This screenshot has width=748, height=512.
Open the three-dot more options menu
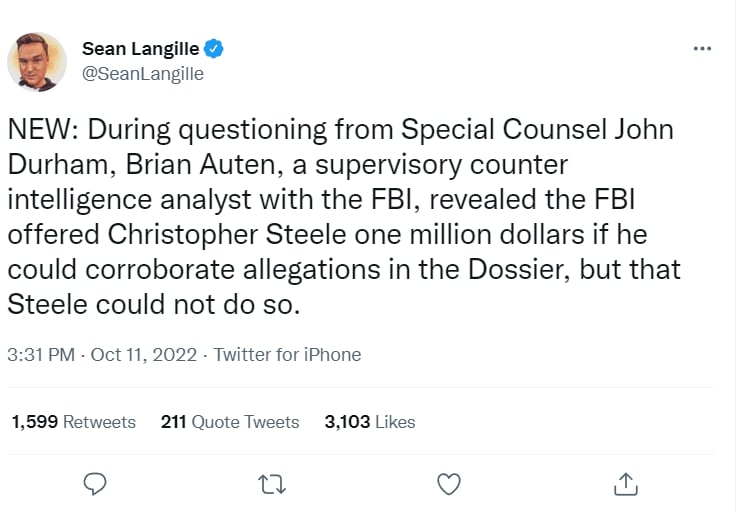702,49
